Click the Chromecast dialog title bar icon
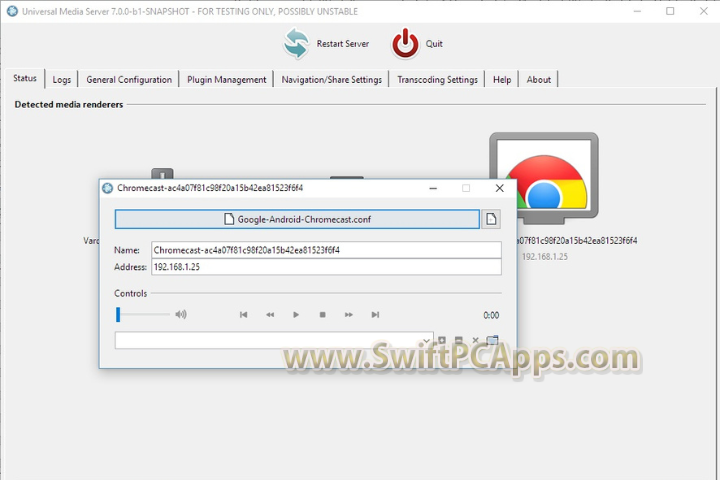Viewport: 720px width, 480px height. (107, 188)
